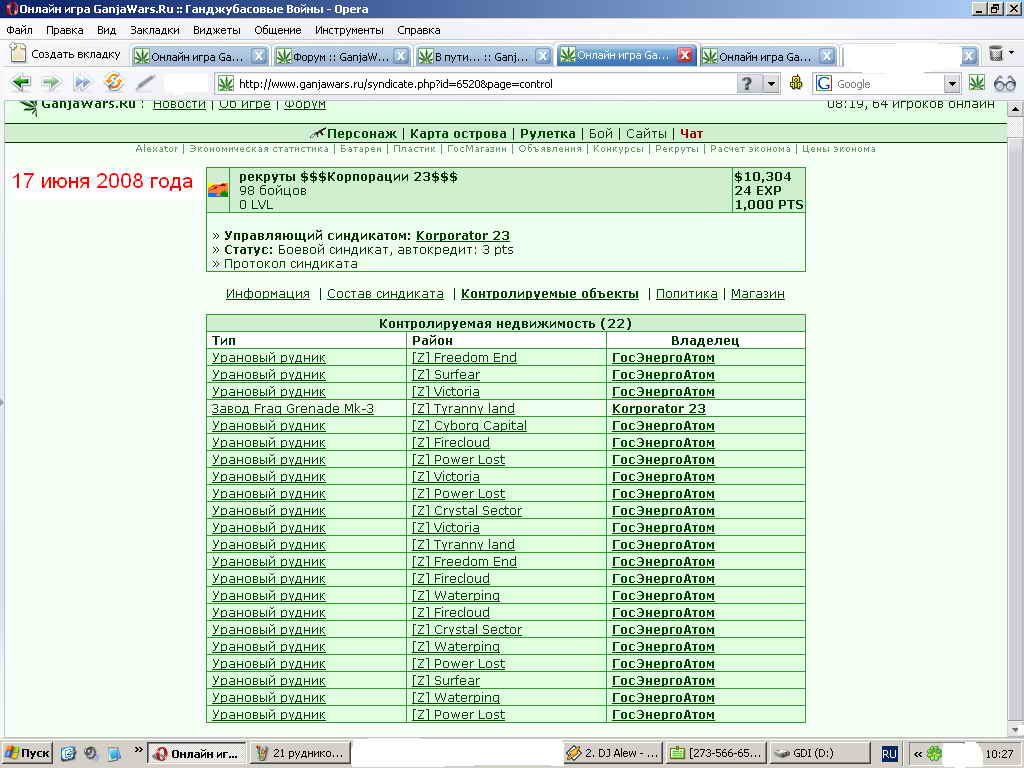Open the Состав синдиката link
The image size is (1024, 768).
coord(385,294)
